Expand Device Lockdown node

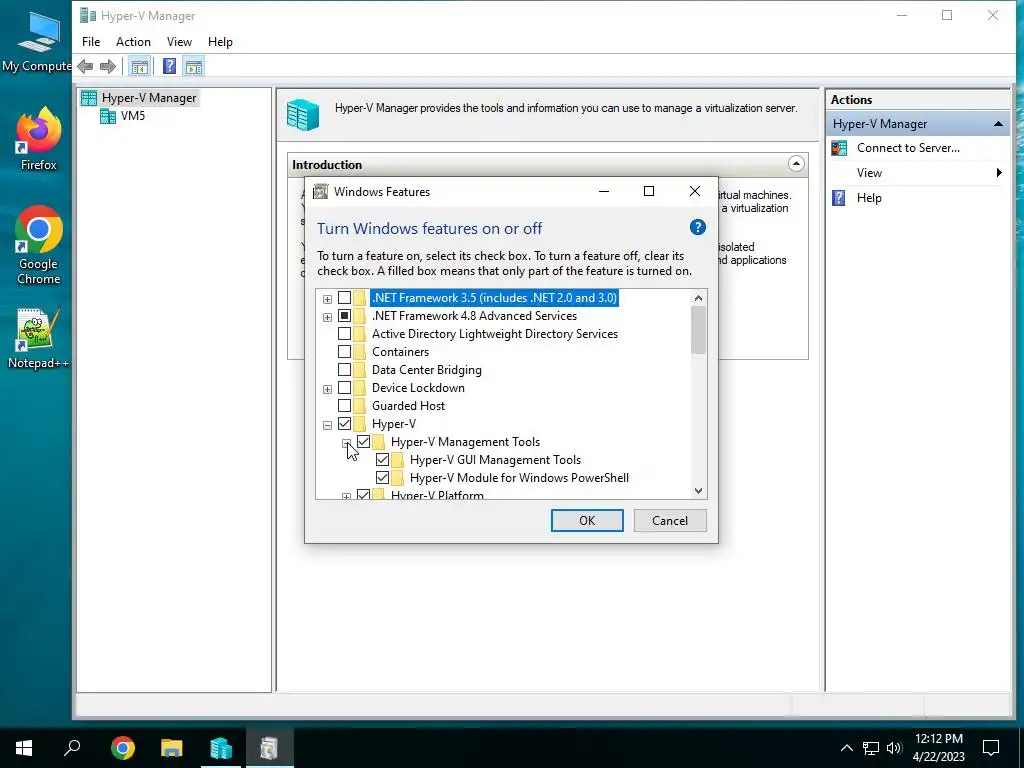click(x=327, y=389)
